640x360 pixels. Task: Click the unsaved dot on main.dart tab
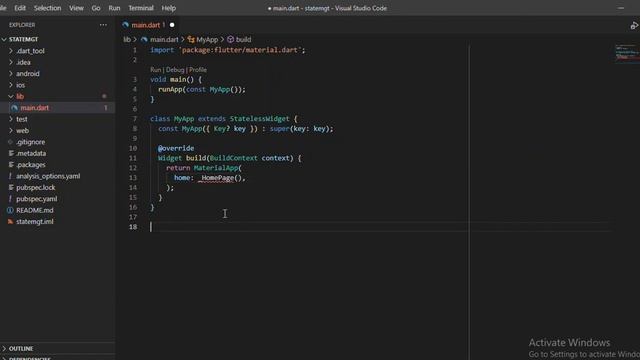point(172,25)
